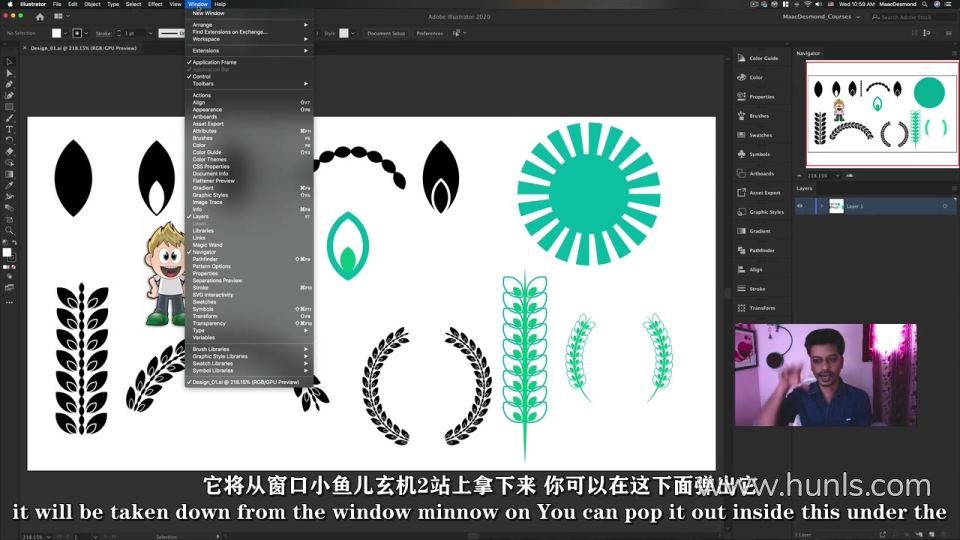Viewport: 960px width, 540px height.
Task: Expand the Workspace submenu
Action: pyautogui.click(x=249, y=39)
